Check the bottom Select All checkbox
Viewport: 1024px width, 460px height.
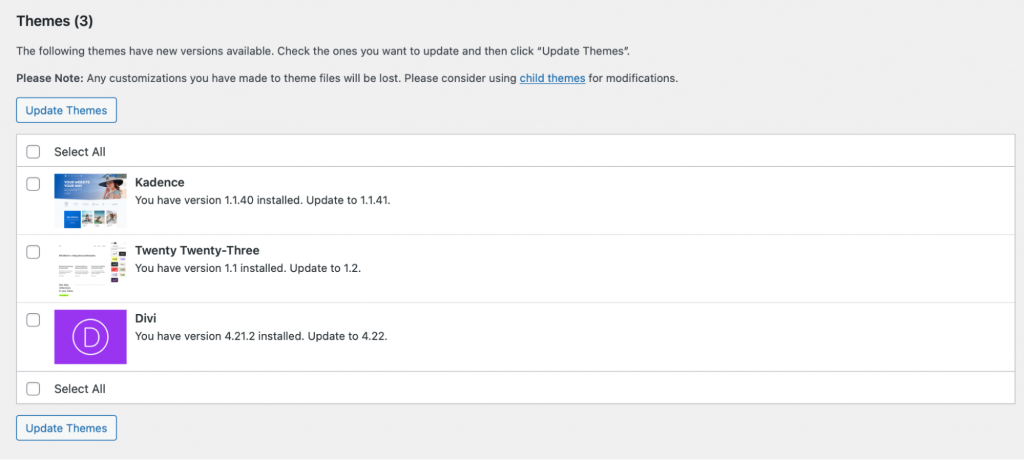[x=33, y=388]
